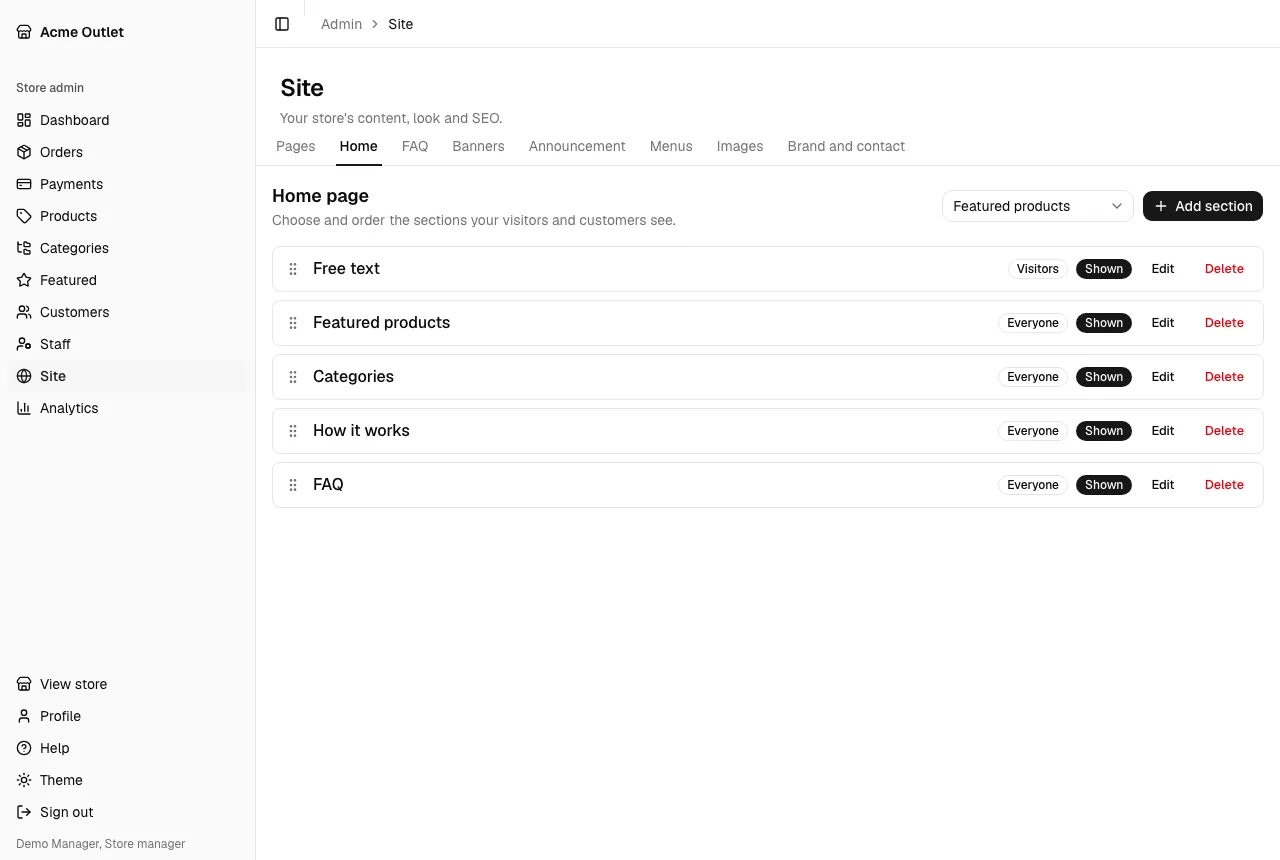1280x860 pixels.
Task: Click the Acme Outlet store logo icon
Action: pyautogui.click(x=24, y=32)
